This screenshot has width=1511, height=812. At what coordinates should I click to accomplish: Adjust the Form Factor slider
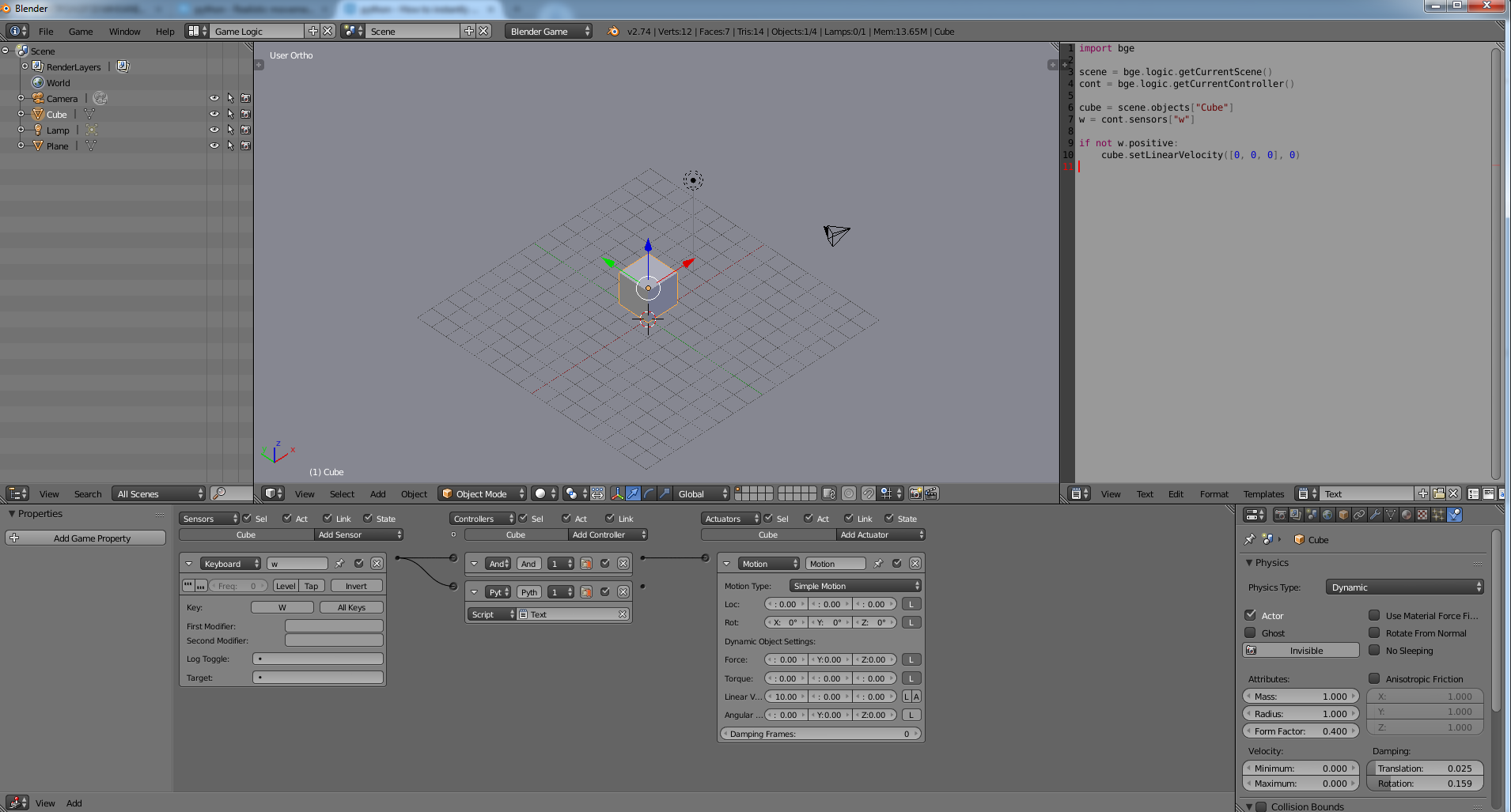(1301, 731)
